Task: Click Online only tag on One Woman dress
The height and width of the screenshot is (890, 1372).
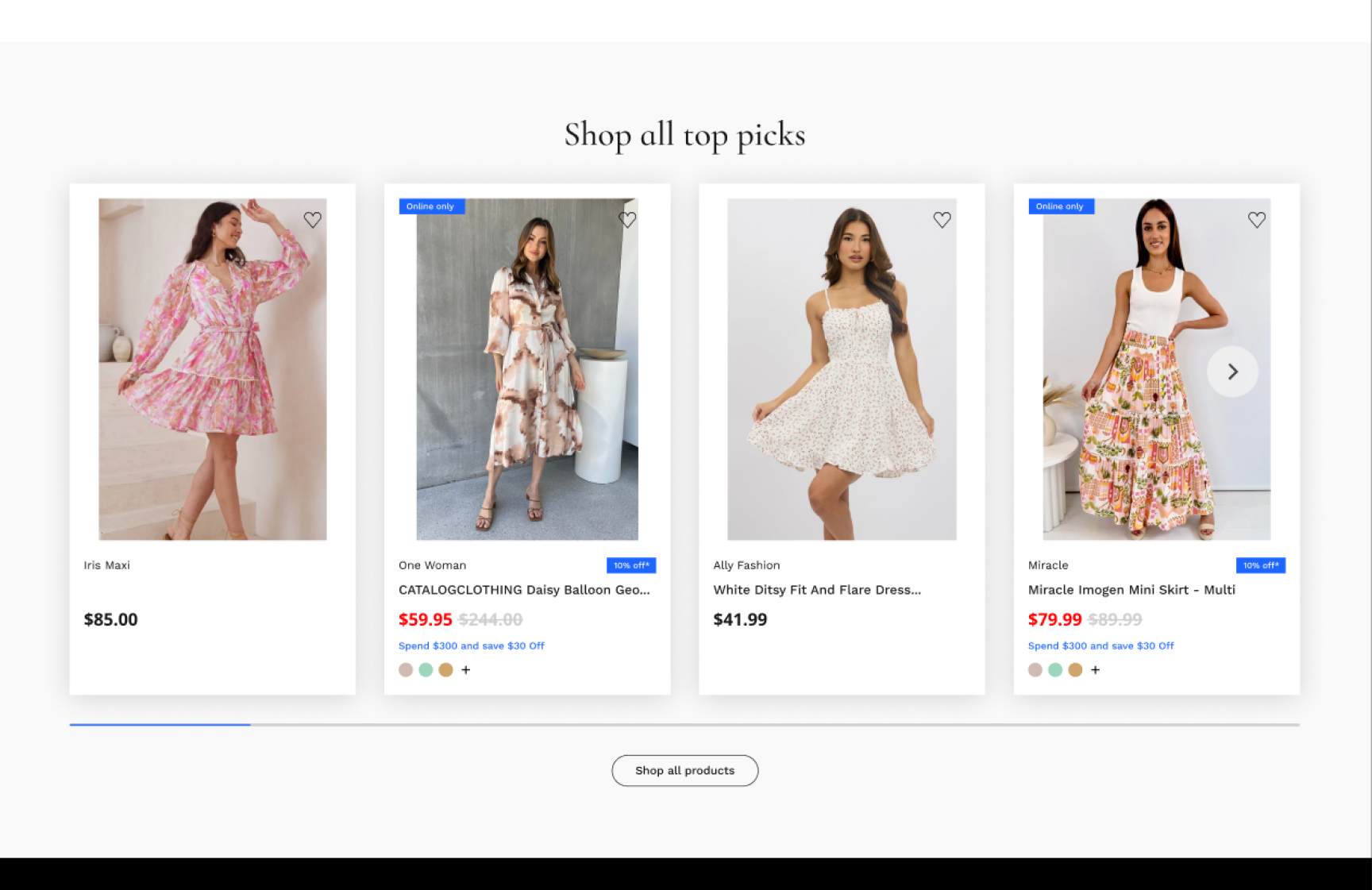Action: click(431, 206)
